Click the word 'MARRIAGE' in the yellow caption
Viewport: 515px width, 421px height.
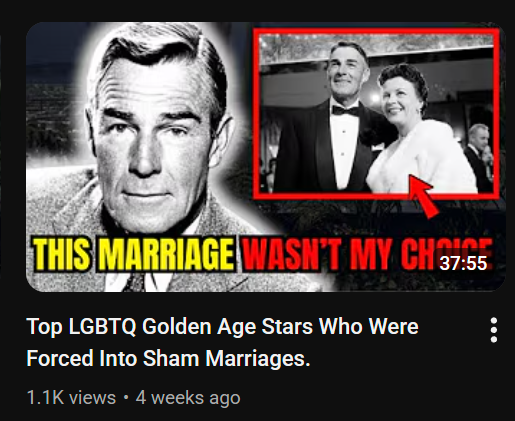click(166, 254)
